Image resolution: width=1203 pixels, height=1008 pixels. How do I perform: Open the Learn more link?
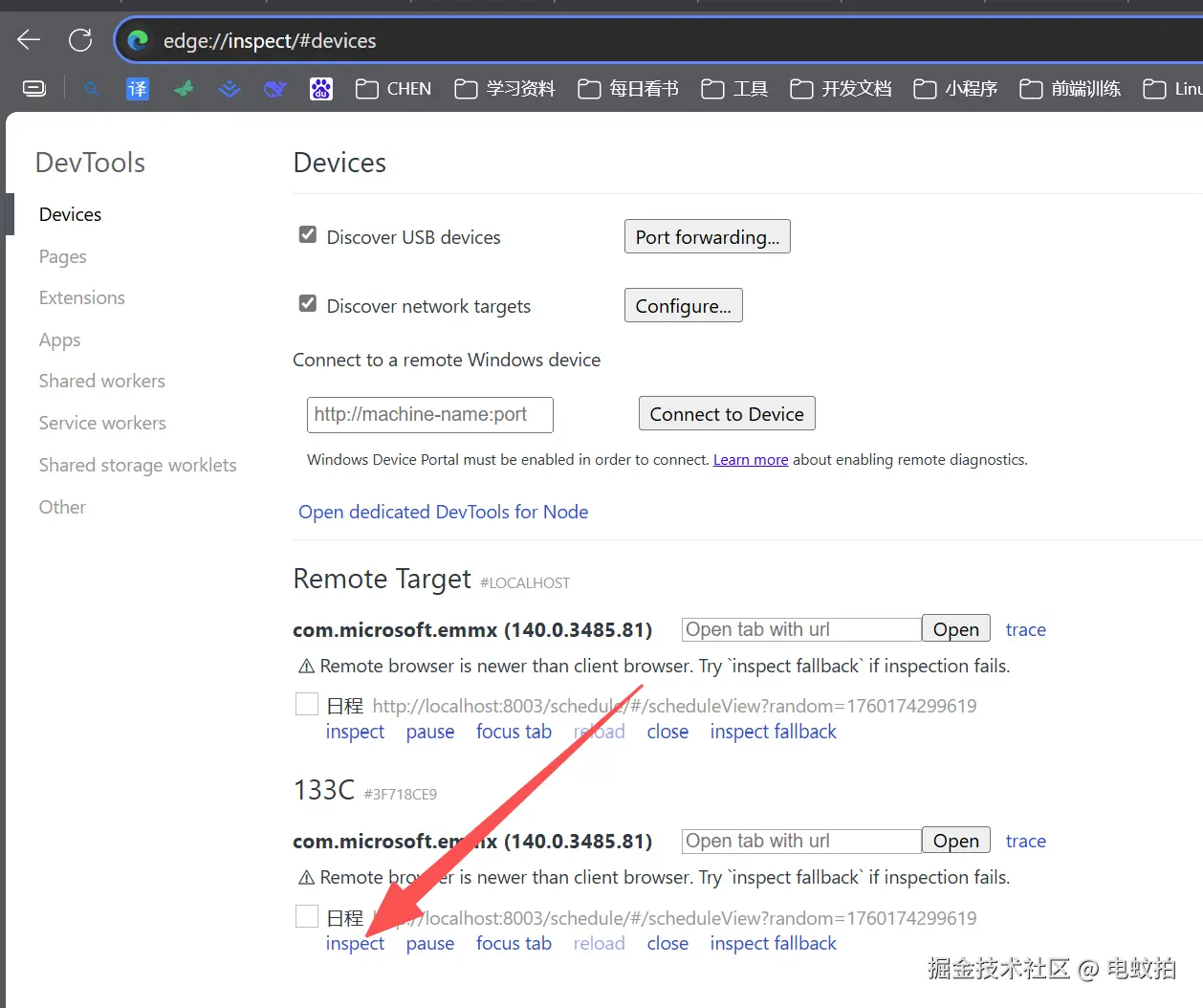pyautogui.click(x=751, y=460)
